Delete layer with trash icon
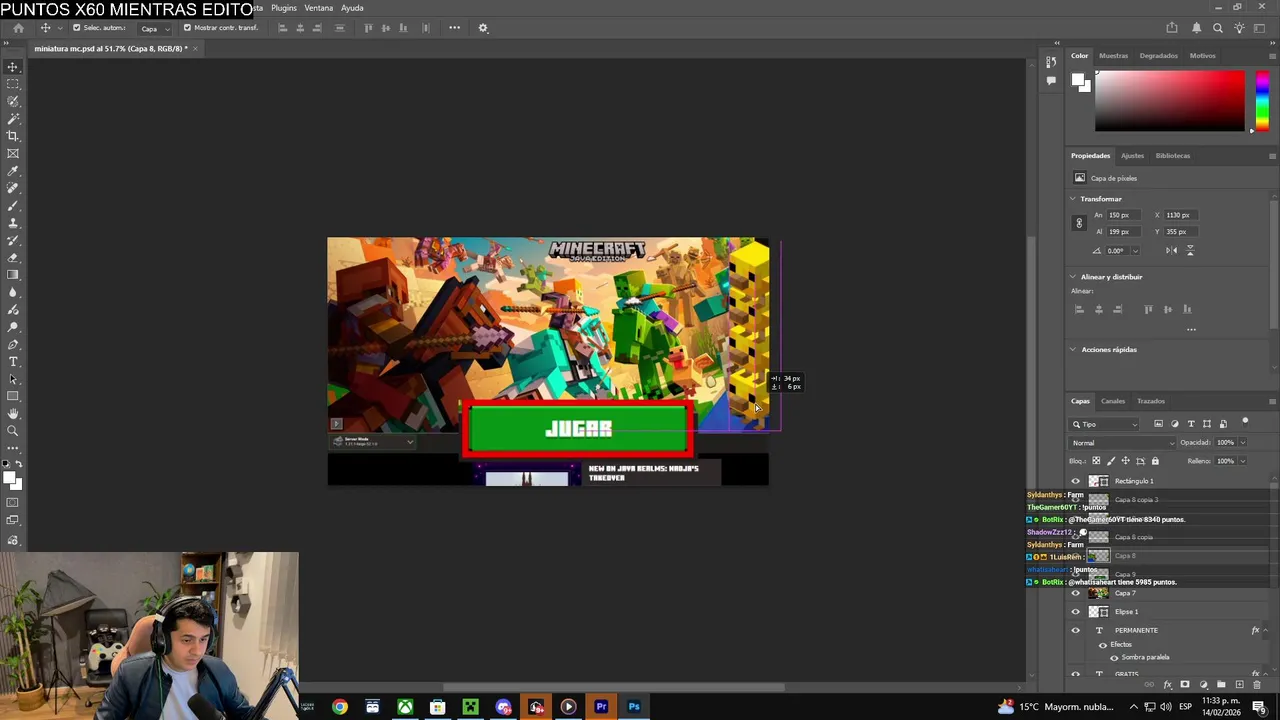Viewport: 1280px width, 720px height. 1257,685
